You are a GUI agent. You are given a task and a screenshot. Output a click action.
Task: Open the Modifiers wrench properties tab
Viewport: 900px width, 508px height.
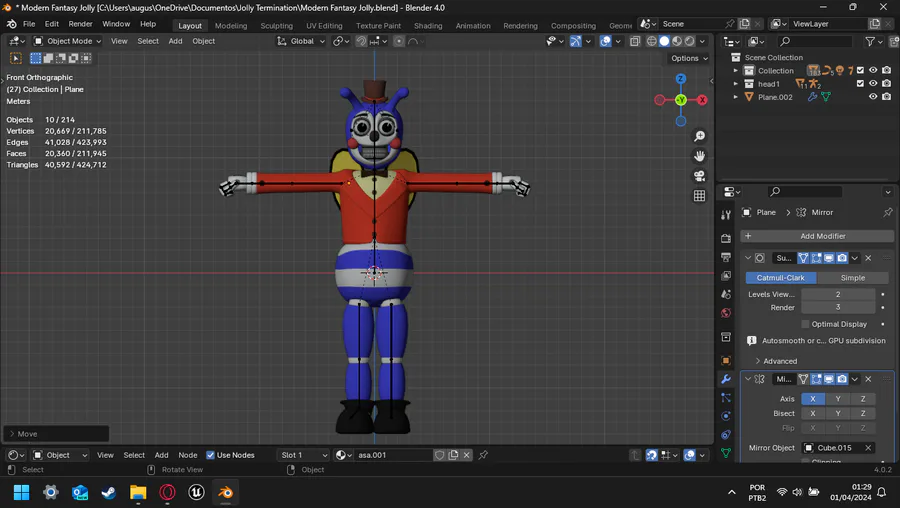[726, 379]
